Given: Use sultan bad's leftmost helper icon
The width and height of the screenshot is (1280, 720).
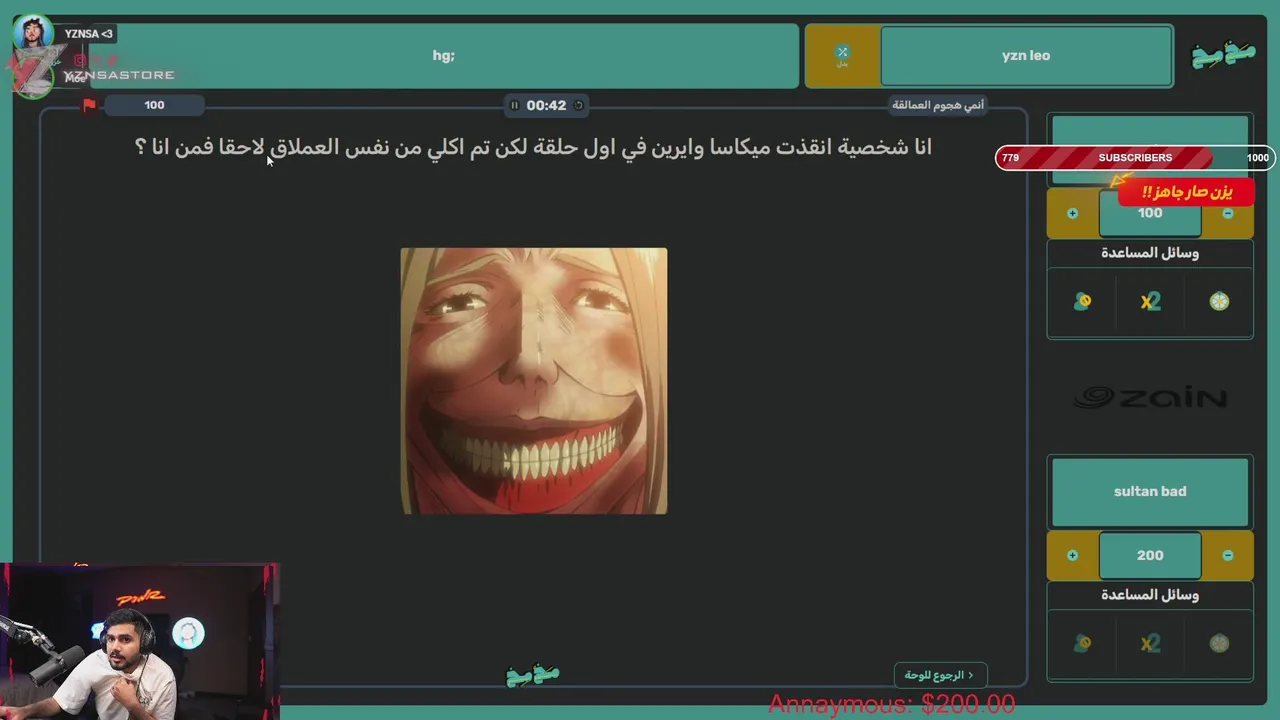Looking at the screenshot, I should coord(1082,643).
